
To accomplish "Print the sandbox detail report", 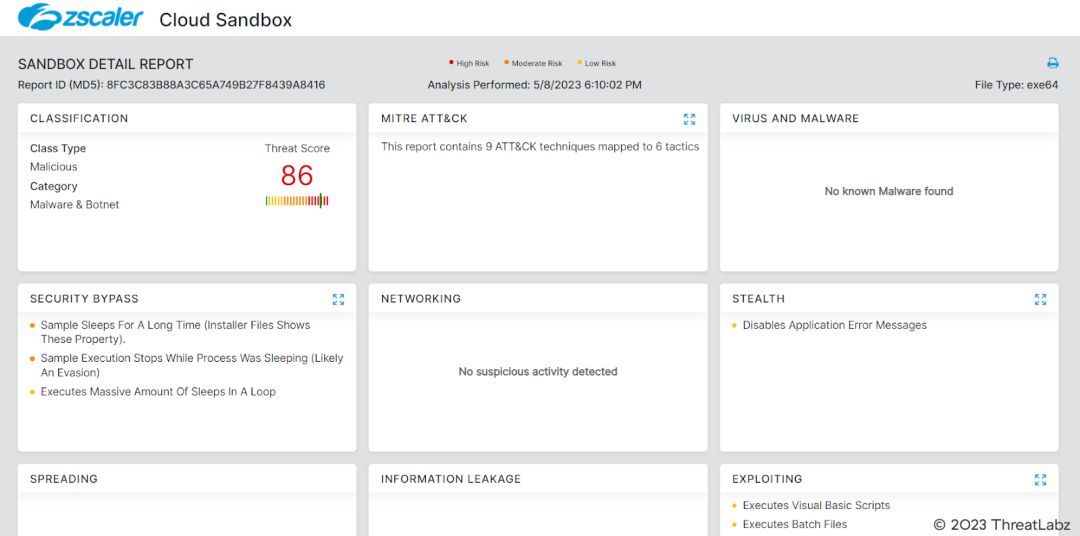I will tap(1052, 63).
